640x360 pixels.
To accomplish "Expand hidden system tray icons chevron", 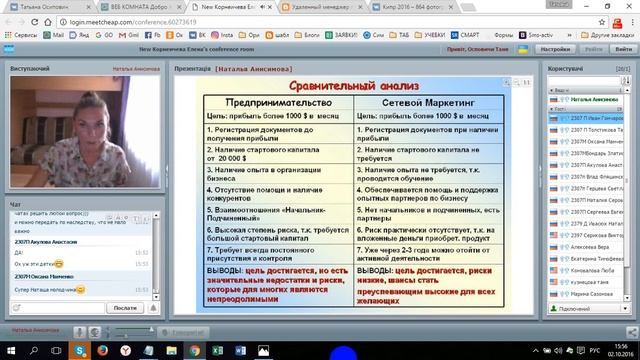I will pos(536,351).
